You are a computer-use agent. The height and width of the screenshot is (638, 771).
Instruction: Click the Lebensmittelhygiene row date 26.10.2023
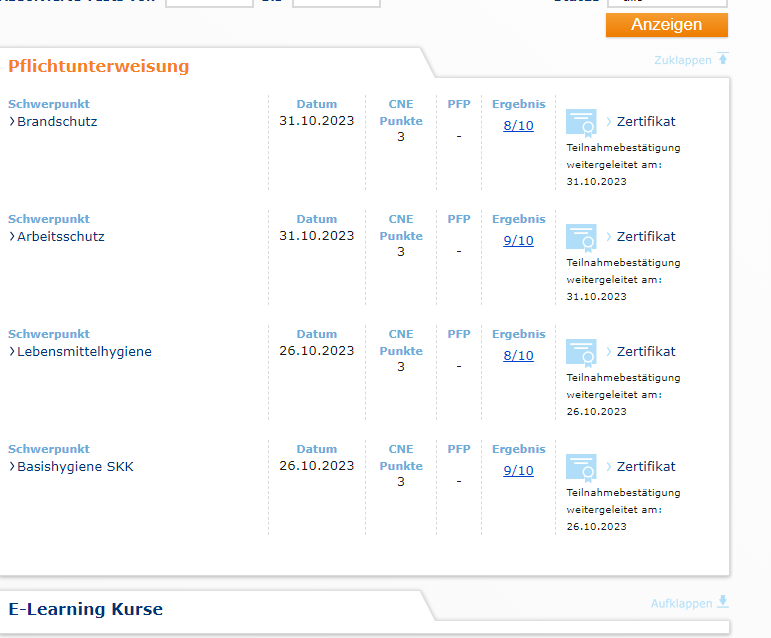tap(317, 351)
